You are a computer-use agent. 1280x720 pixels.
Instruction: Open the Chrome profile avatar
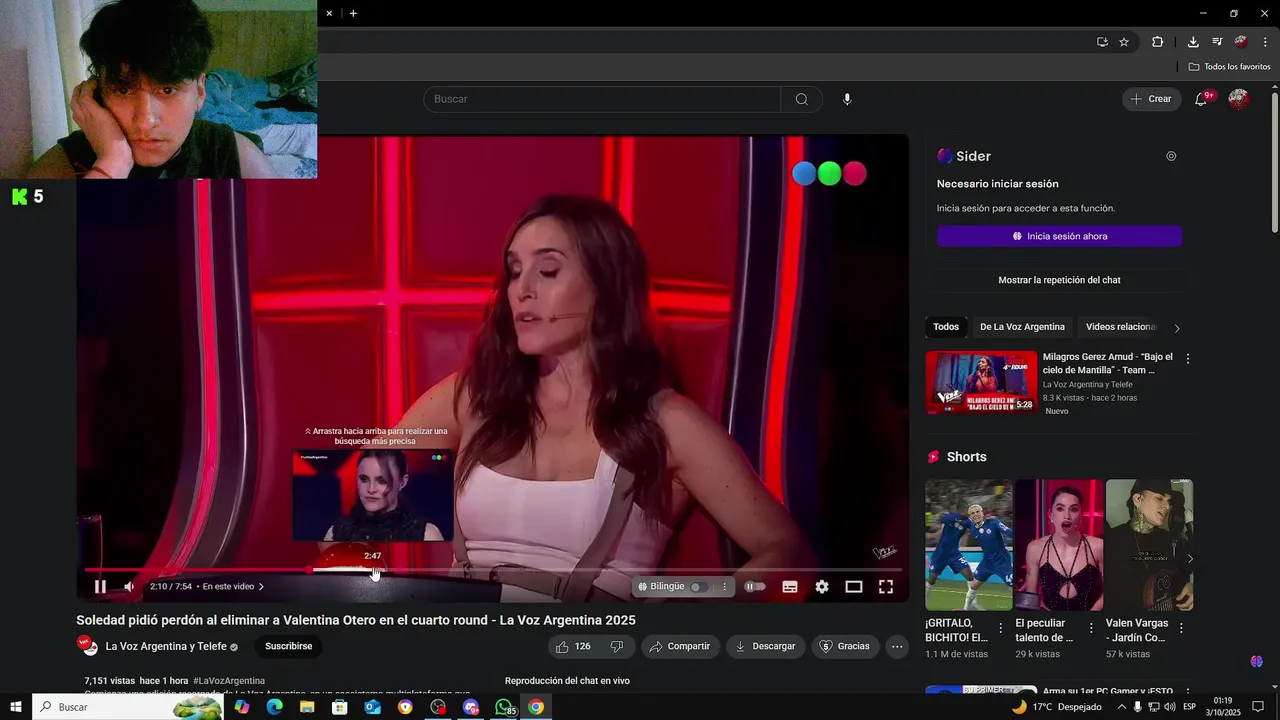pyautogui.click(x=1241, y=42)
